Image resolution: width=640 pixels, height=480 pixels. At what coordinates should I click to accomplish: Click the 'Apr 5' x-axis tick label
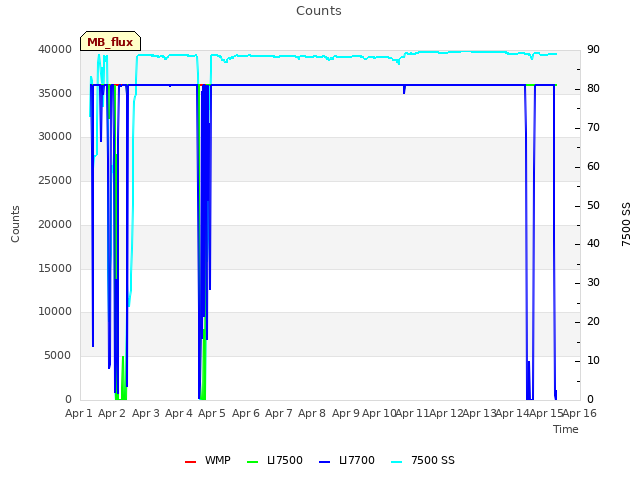click(x=212, y=413)
